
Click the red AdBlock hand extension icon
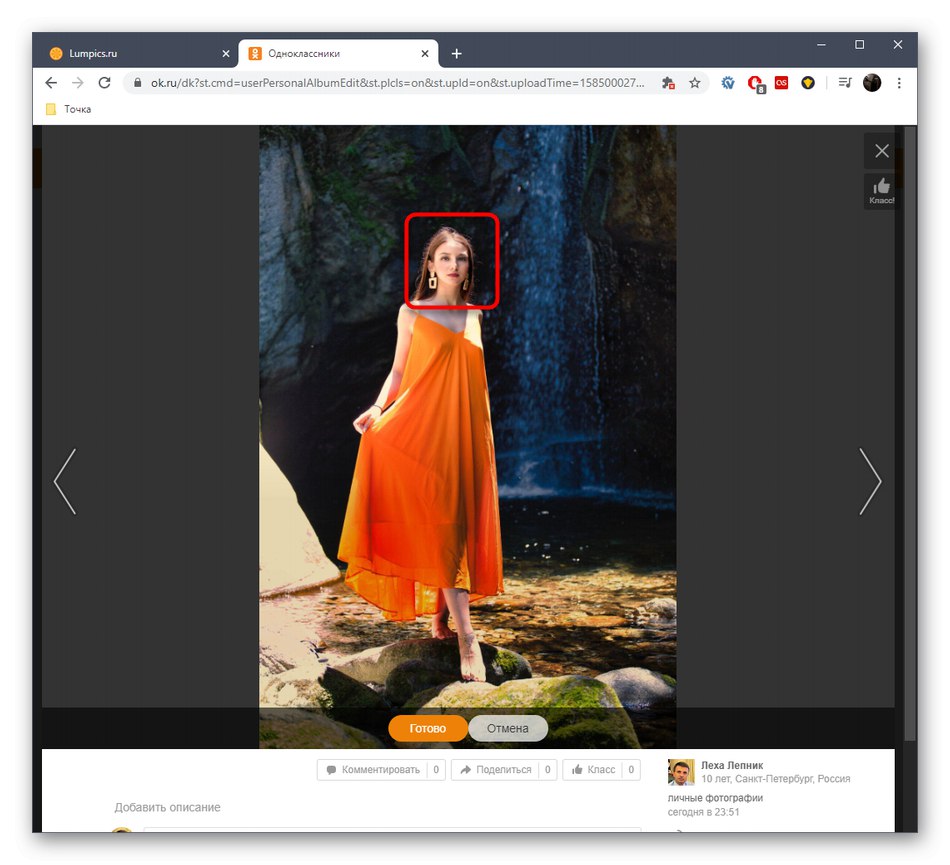pos(755,83)
